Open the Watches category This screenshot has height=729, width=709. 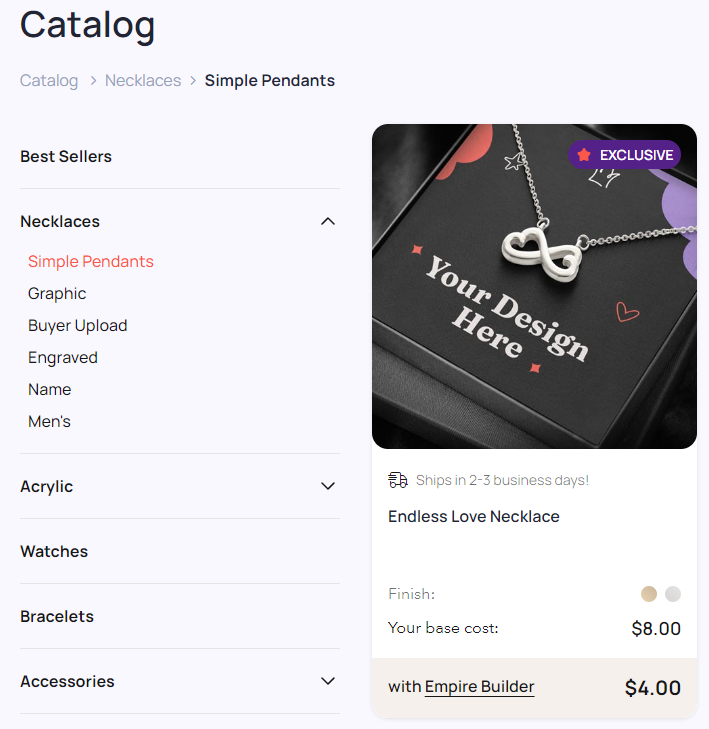coord(54,551)
